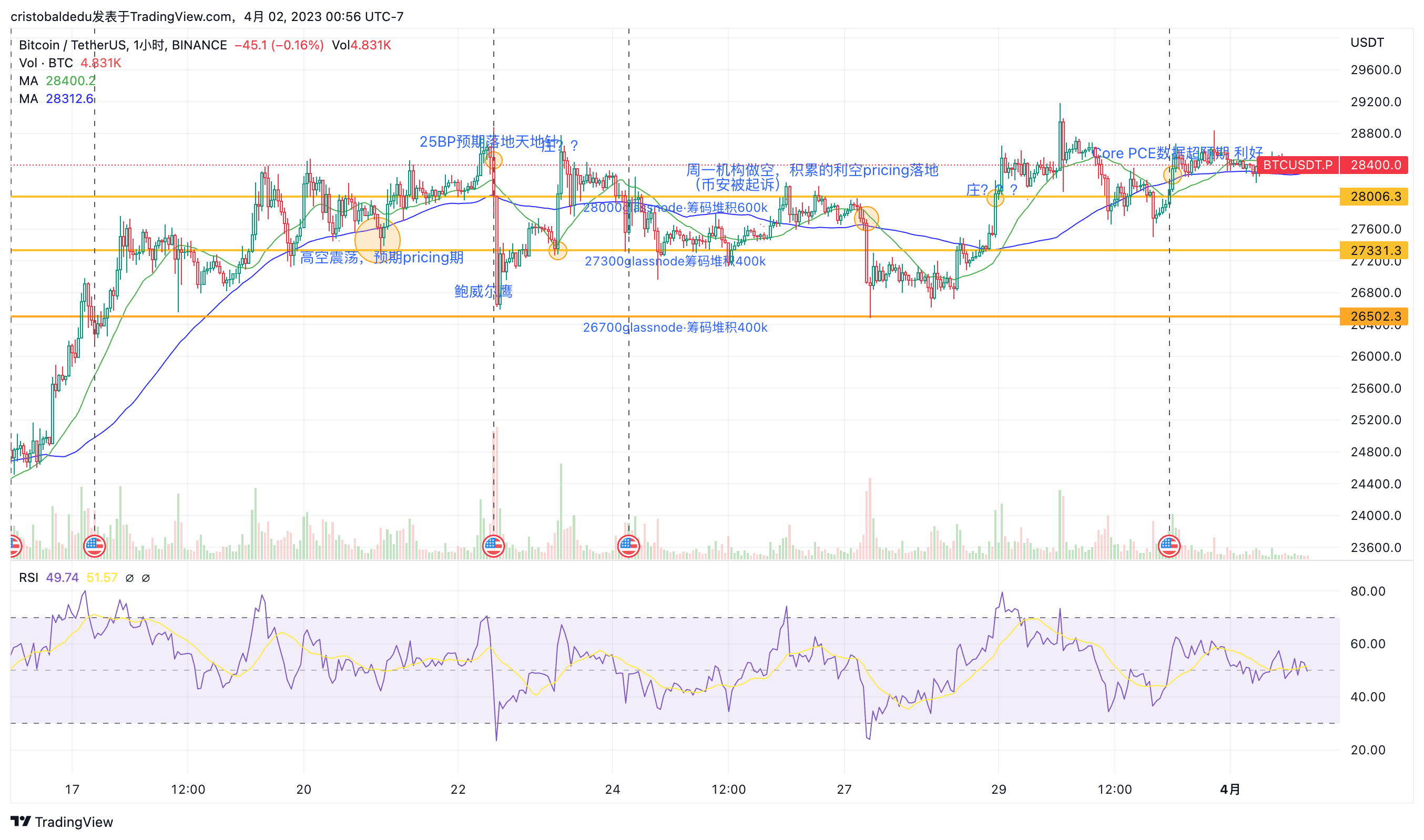Click the 80.00 RSI axis label

pos(1367,591)
